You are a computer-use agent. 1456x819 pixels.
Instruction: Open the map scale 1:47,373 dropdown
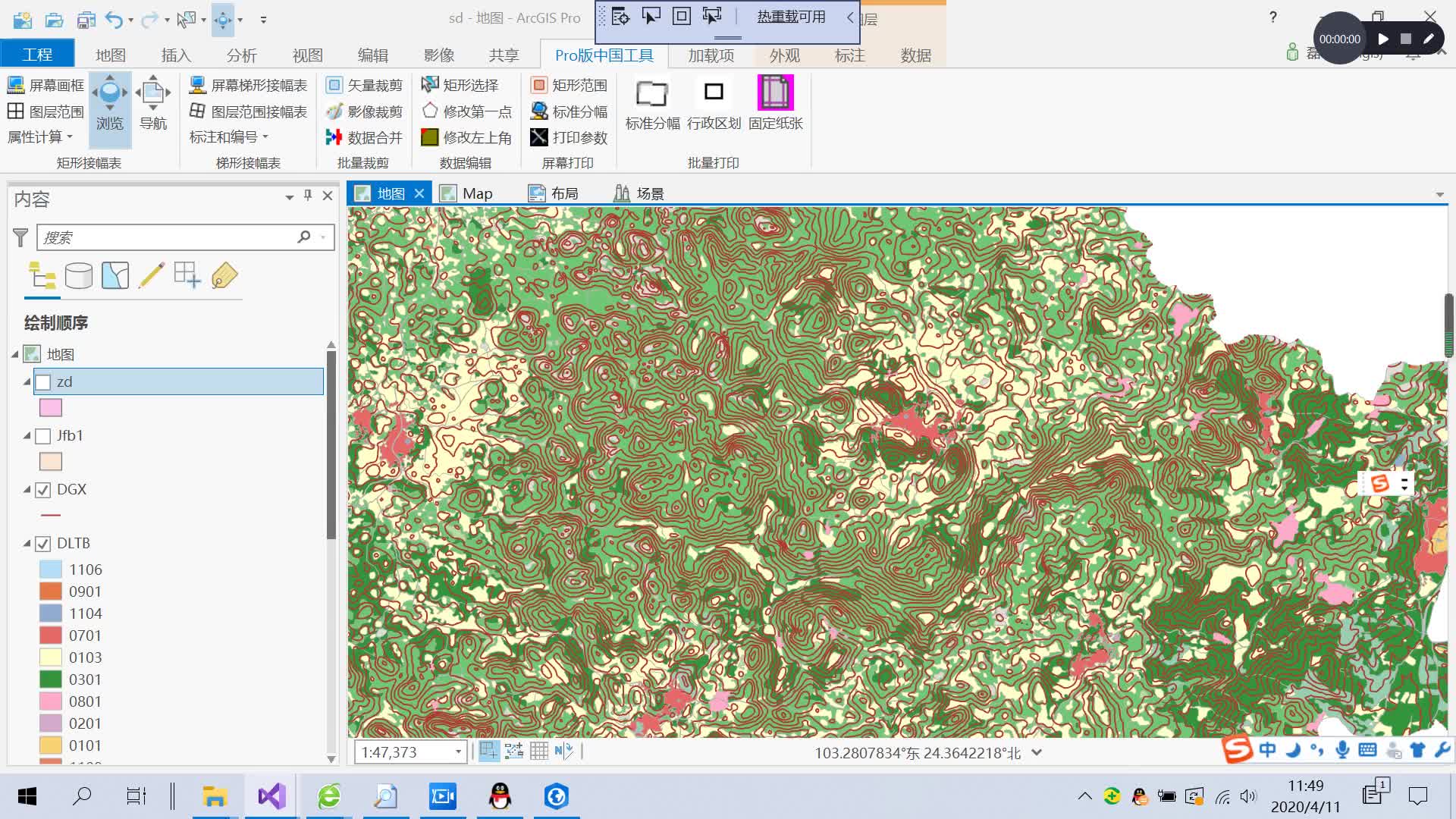pos(458,752)
